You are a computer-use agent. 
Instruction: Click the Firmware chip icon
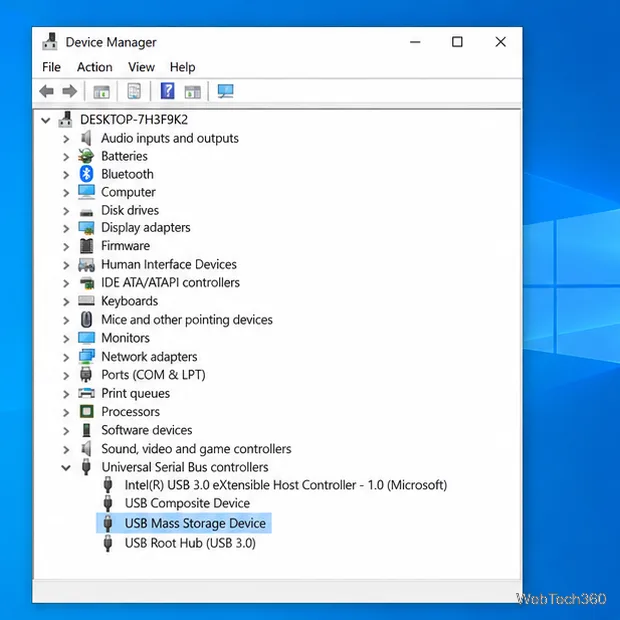[x=86, y=246]
